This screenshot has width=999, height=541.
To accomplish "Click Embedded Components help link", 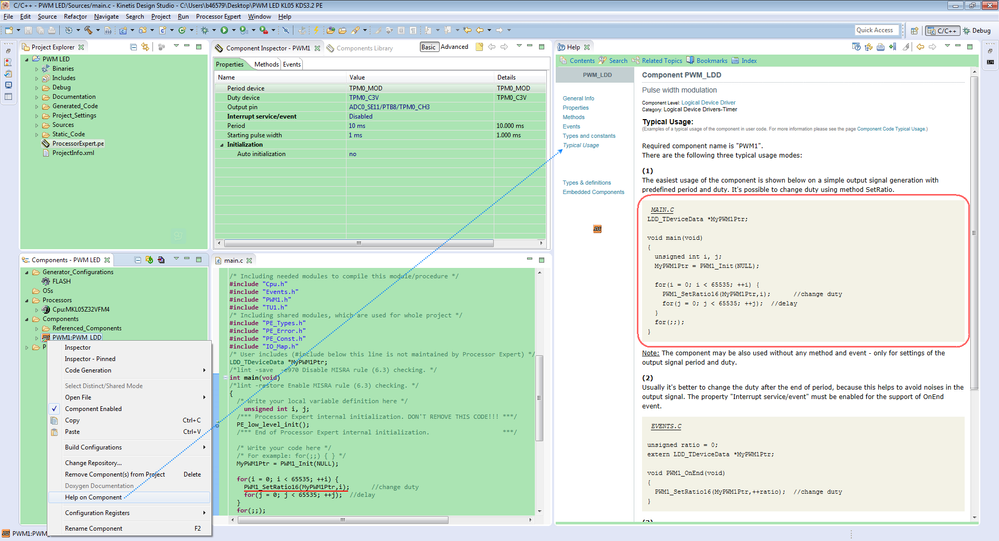I will coord(593,192).
